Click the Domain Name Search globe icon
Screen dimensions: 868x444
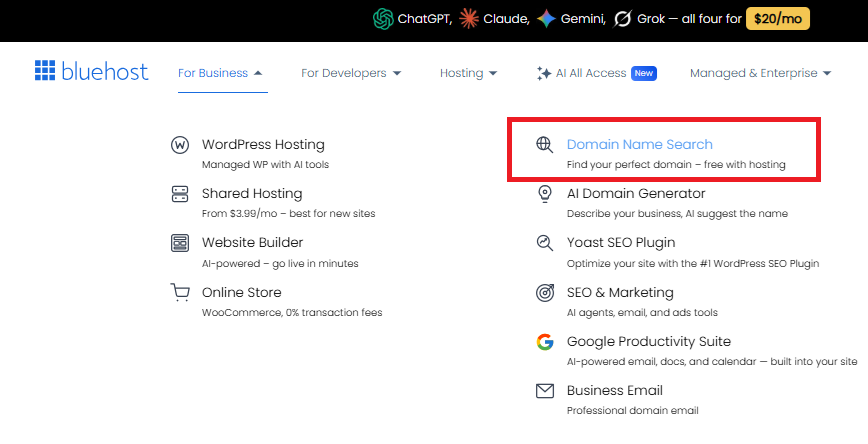[x=545, y=145]
